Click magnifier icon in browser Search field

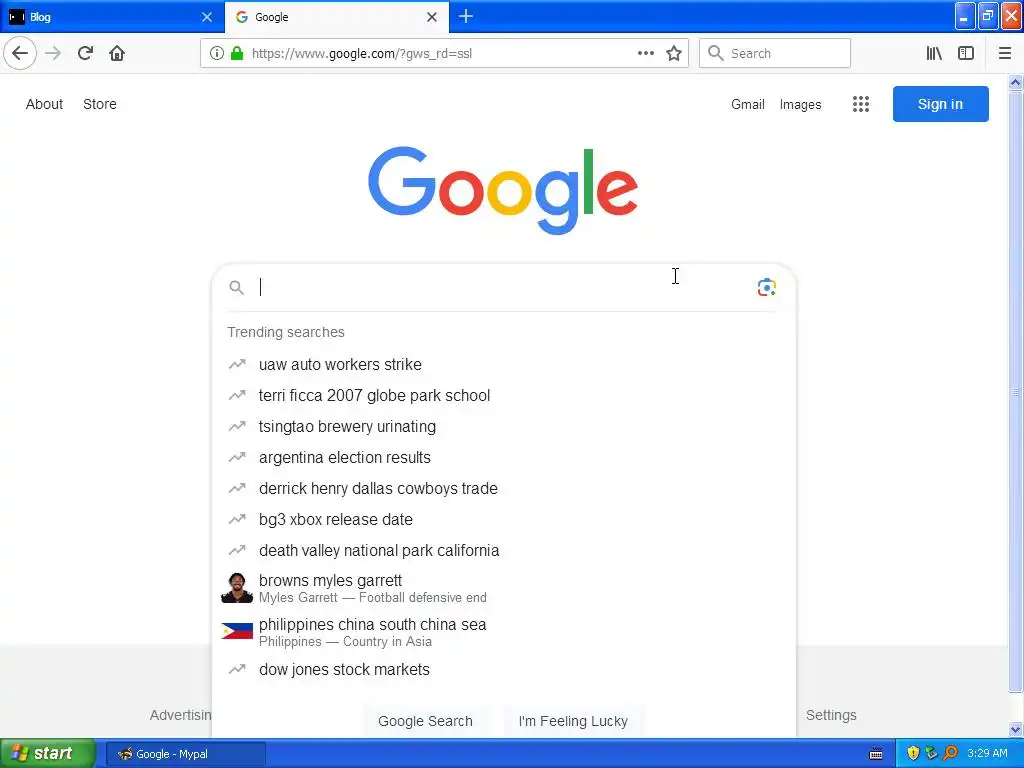coord(716,54)
